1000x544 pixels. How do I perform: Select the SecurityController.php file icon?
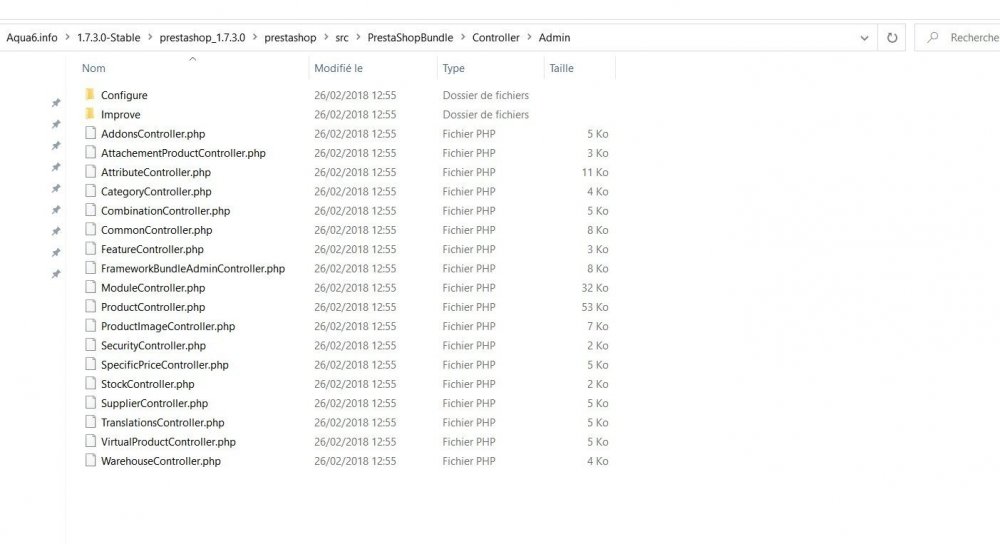click(91, 344)
